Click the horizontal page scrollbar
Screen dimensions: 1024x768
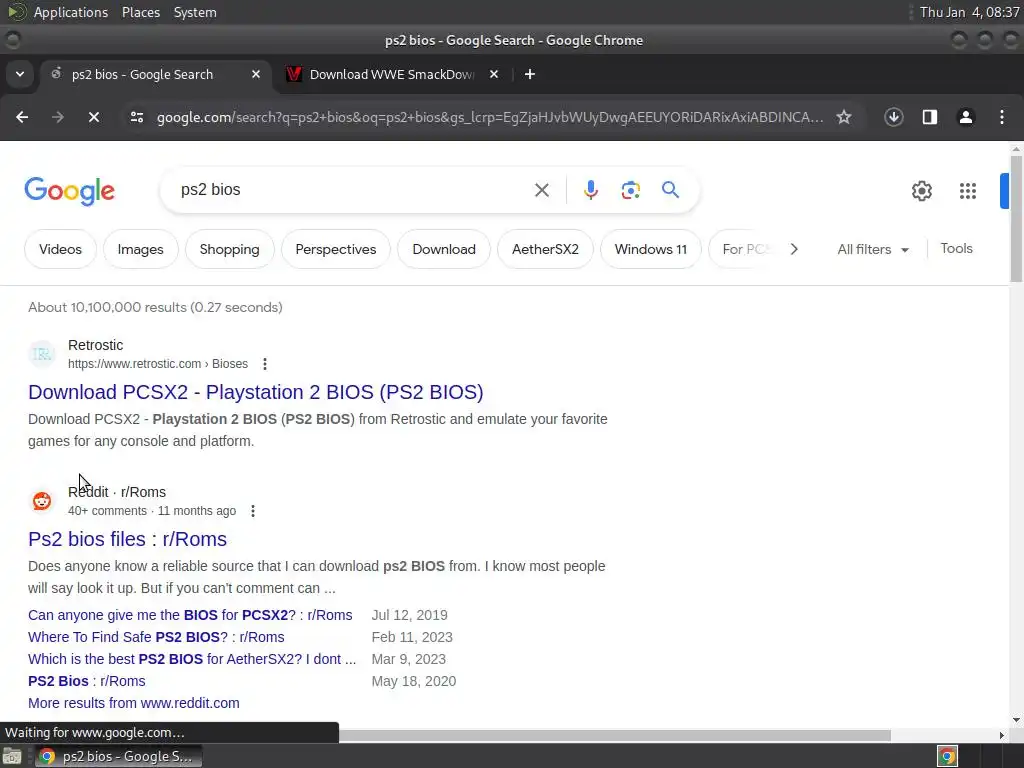tap(614, 735)
